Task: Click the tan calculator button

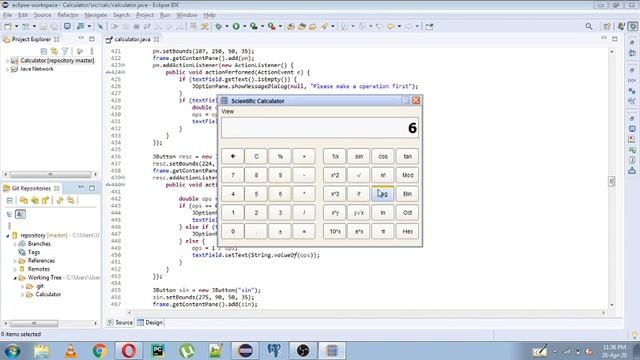Action: pos(407,156)
